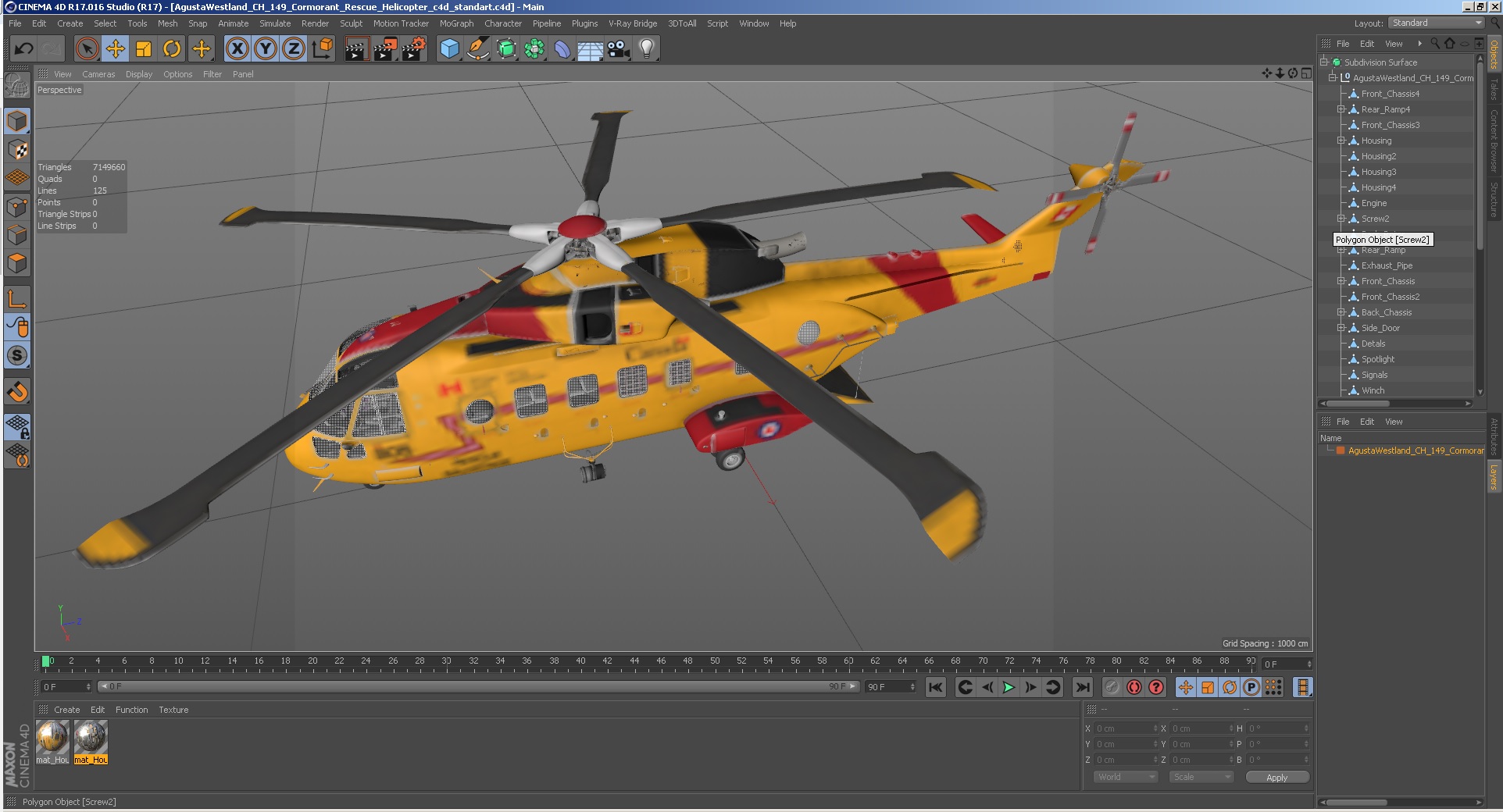Image resolution: width=1503 pixels, height=812 pixels.
Task: Enable Axis mode L-shaped icon
Action: tap(17, 299)
